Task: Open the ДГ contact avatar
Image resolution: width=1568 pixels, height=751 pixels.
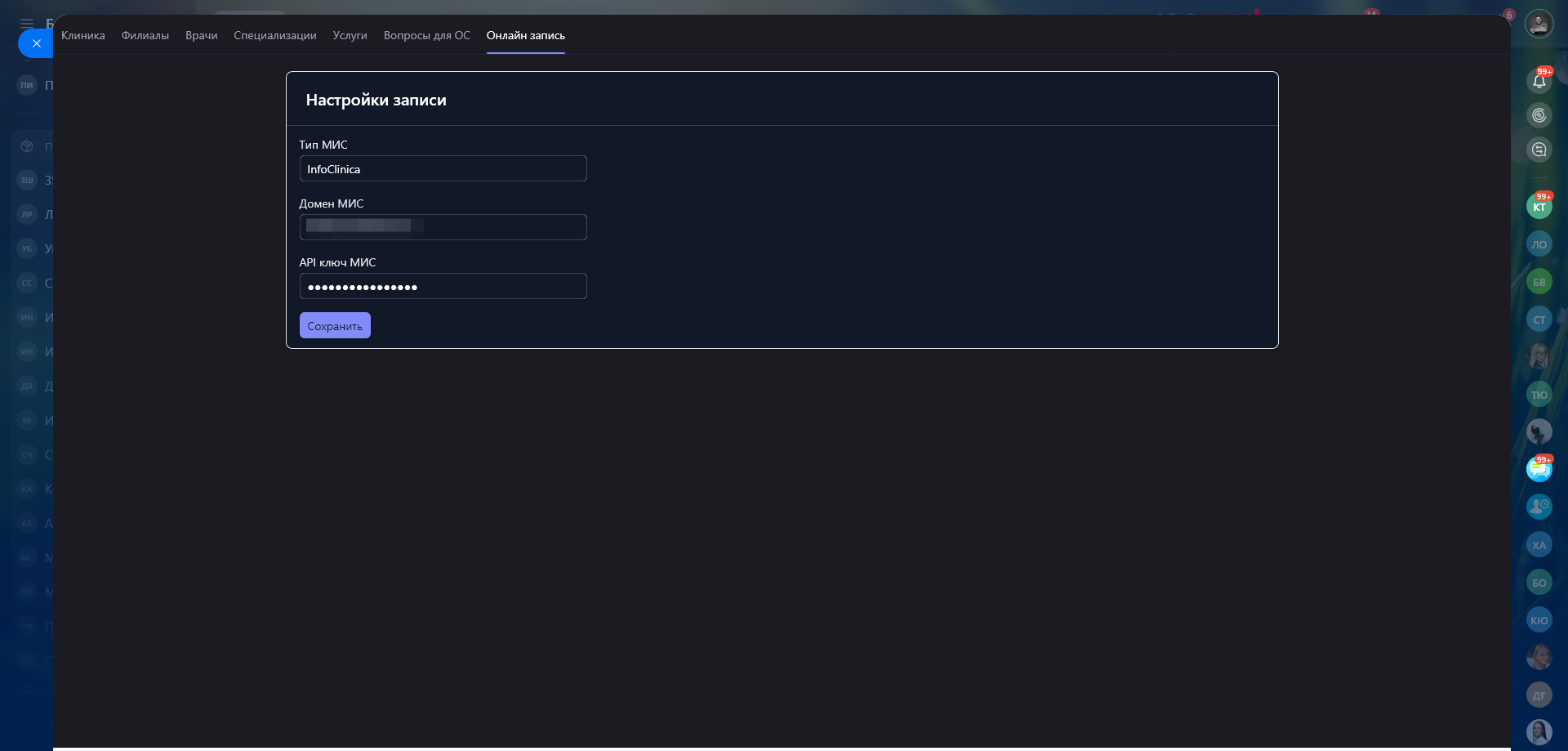Action: coord(1539,695)
